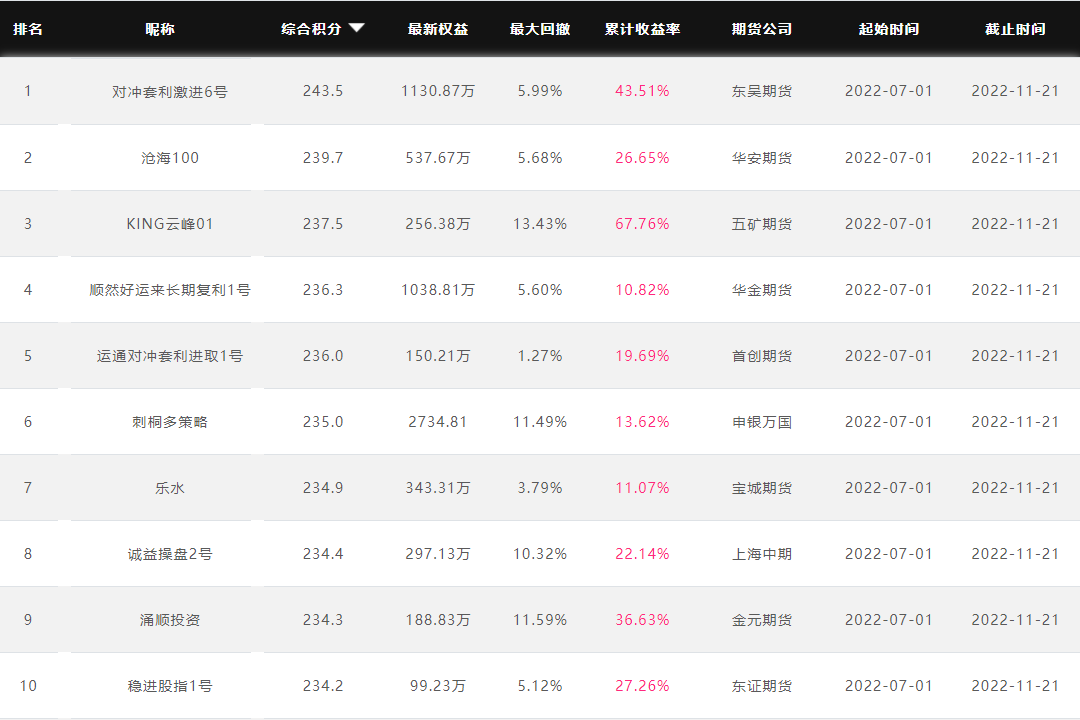
Task: Select score value 237.5
Action: pyautogui.click(x=323, y=224)
